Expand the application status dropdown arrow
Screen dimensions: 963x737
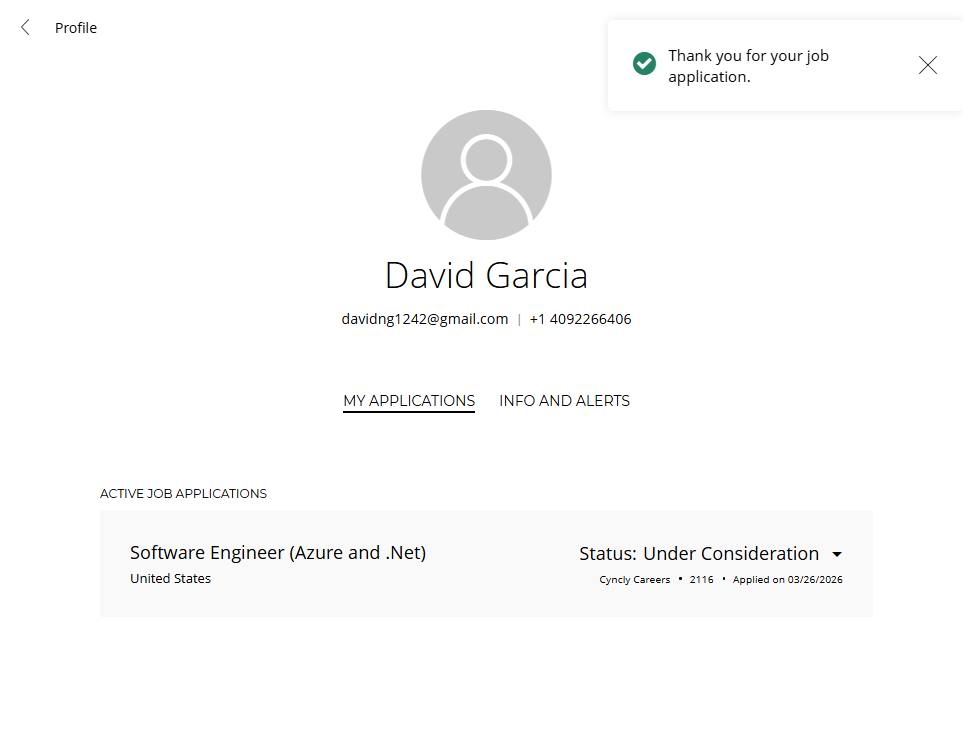[x=837, y=554]
